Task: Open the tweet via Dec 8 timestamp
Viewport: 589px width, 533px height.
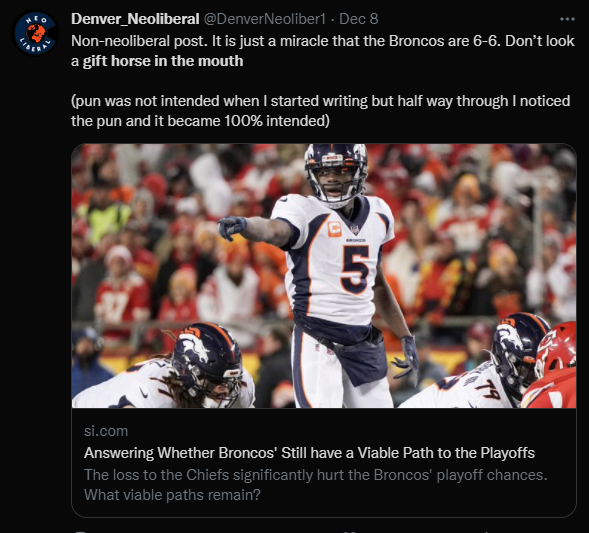Action: coord(358,19)
